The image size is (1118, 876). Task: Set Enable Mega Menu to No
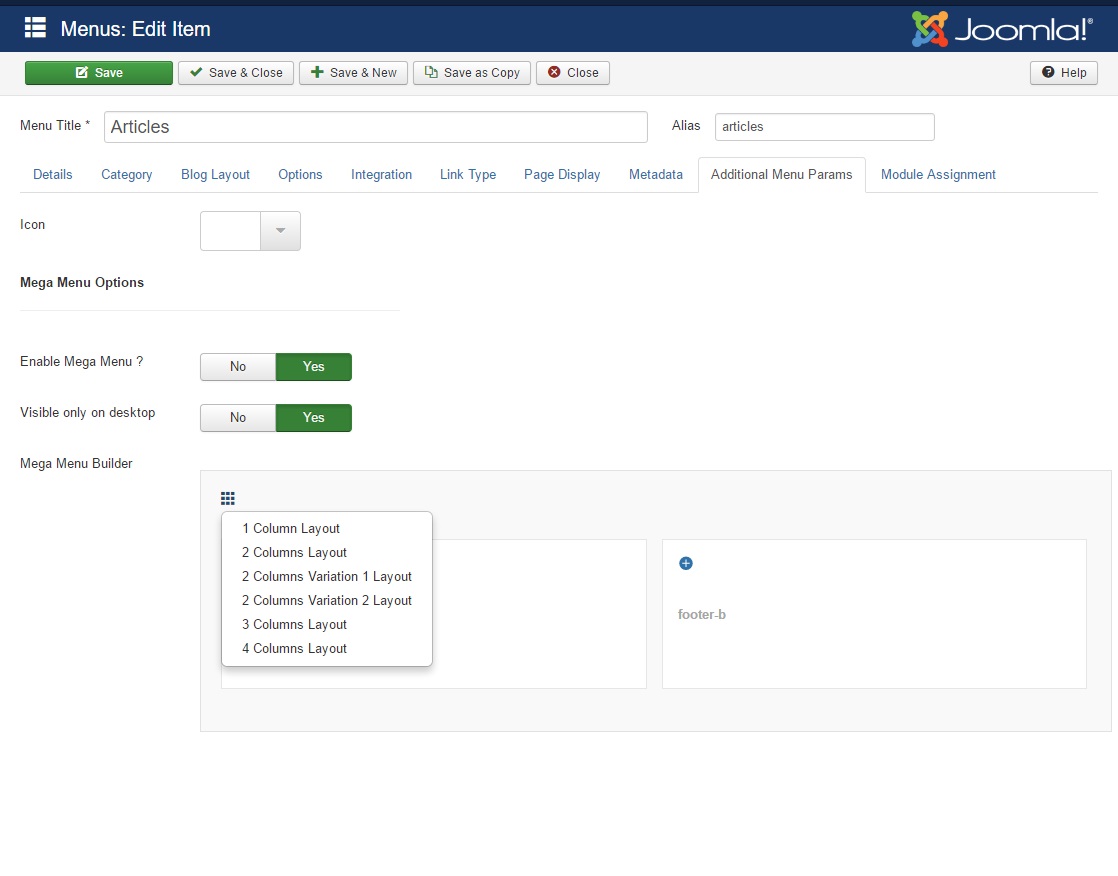point(238,367)
